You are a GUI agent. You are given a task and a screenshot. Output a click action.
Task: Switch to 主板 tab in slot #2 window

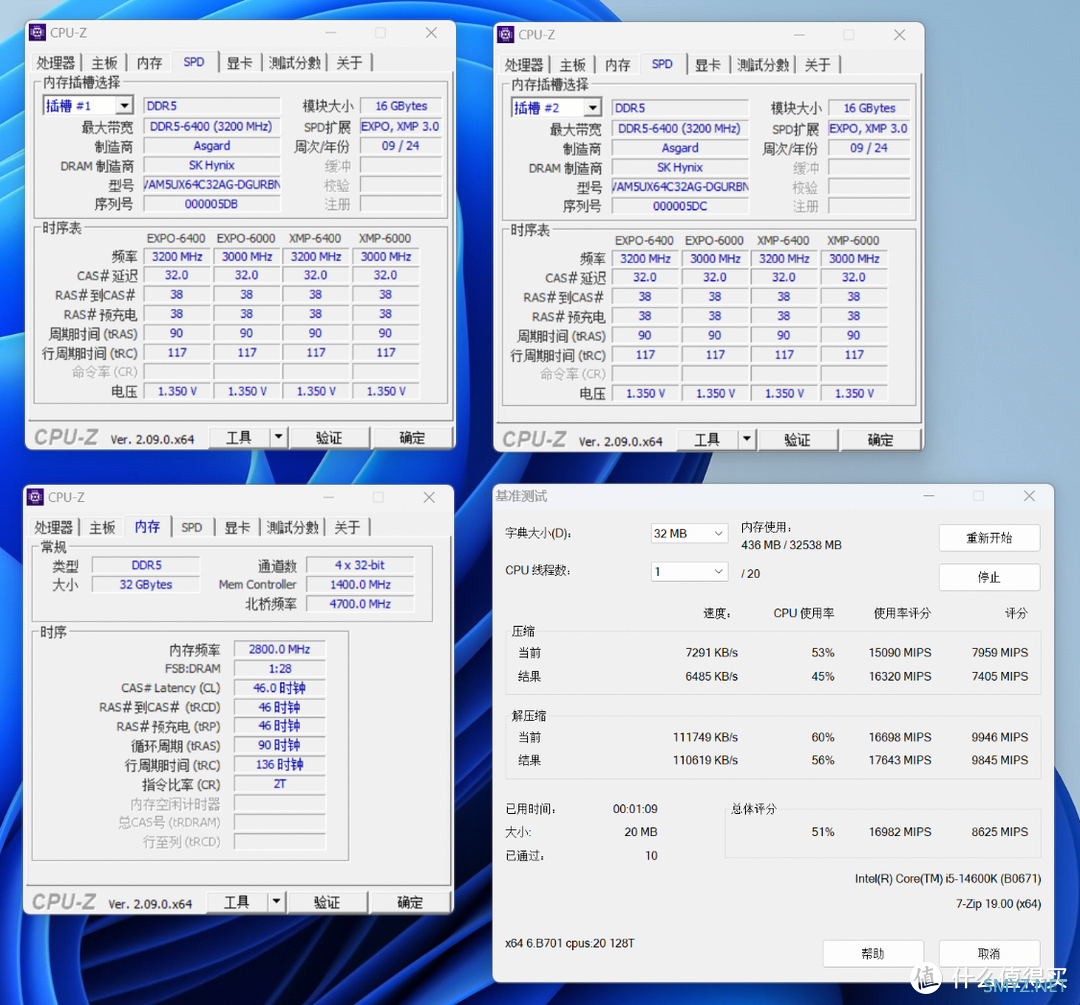pyautogui.click(x=572, y=65)
